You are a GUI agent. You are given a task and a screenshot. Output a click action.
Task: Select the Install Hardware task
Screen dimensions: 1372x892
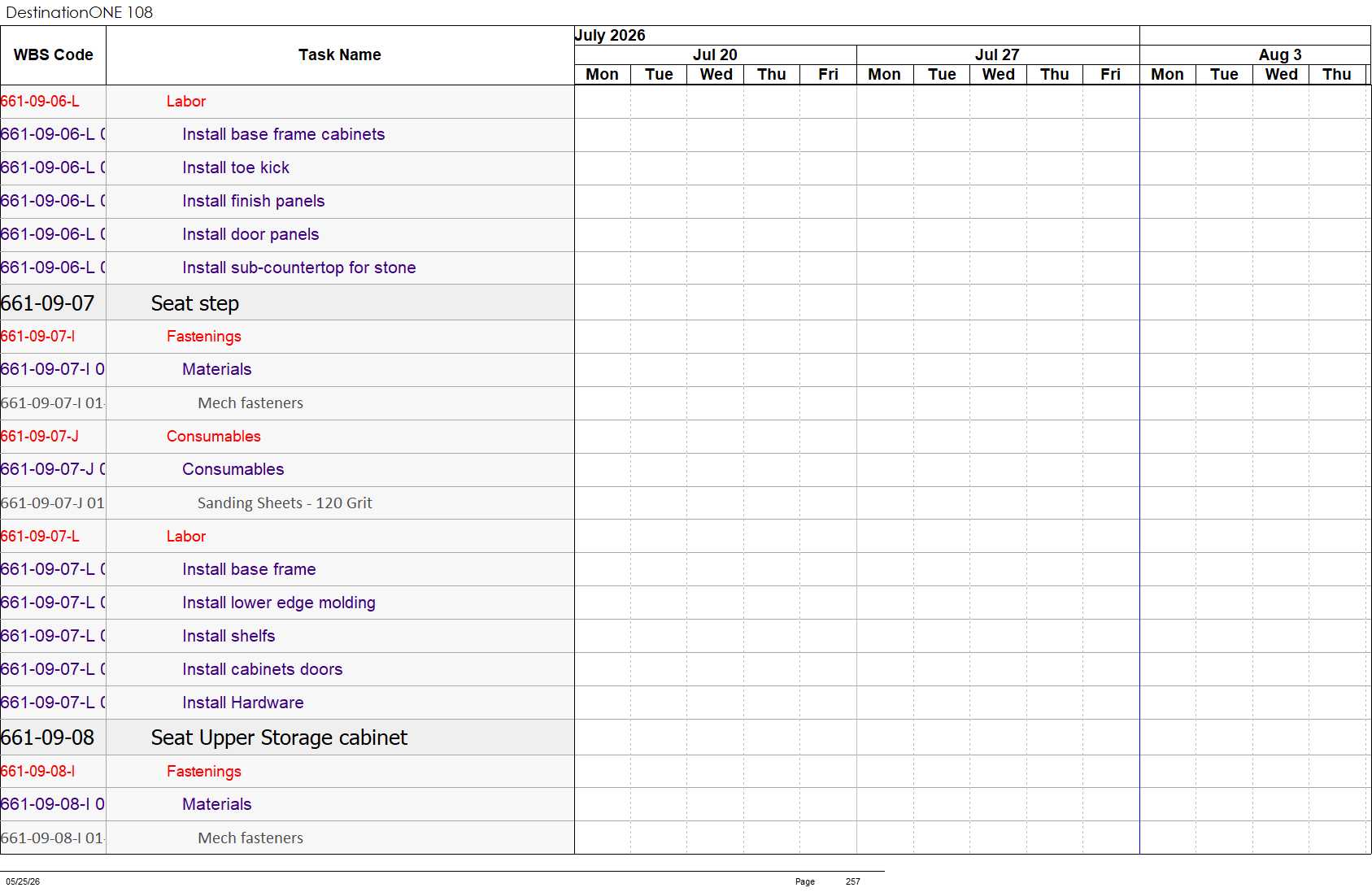tap(243, 703)
